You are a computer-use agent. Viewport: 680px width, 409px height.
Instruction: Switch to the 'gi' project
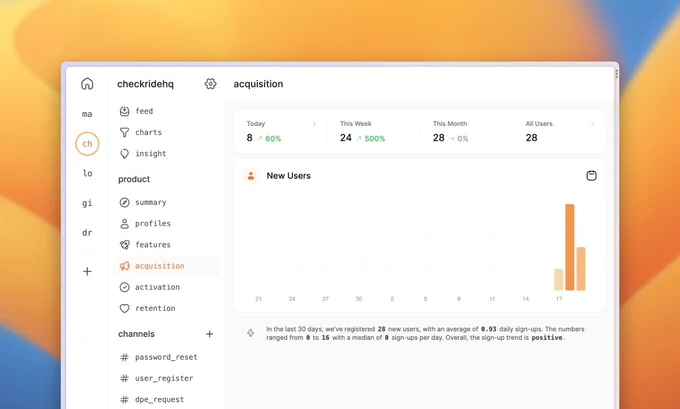[x=87, y=203]
